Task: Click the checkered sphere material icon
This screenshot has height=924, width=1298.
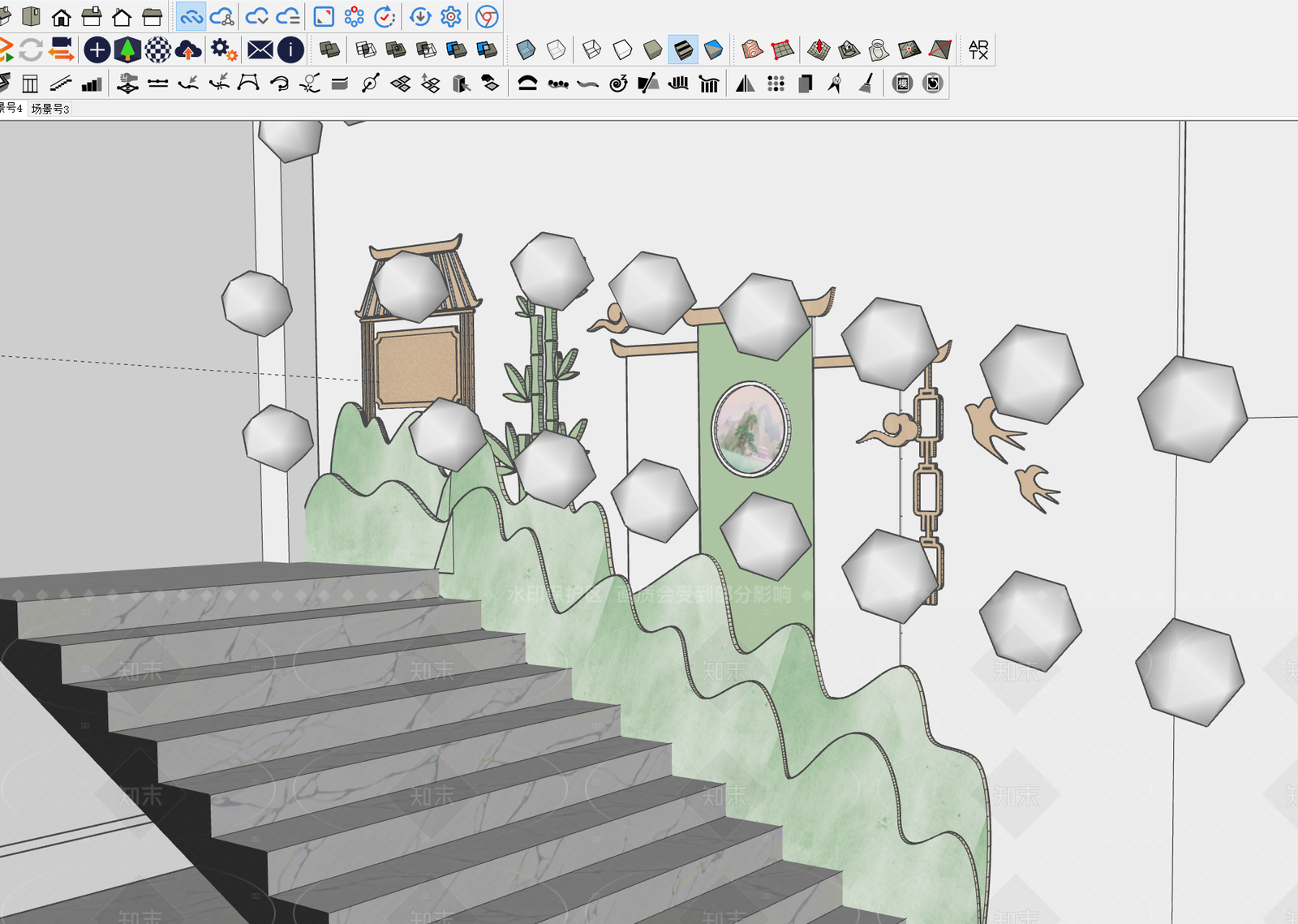Action: (158, 49)
